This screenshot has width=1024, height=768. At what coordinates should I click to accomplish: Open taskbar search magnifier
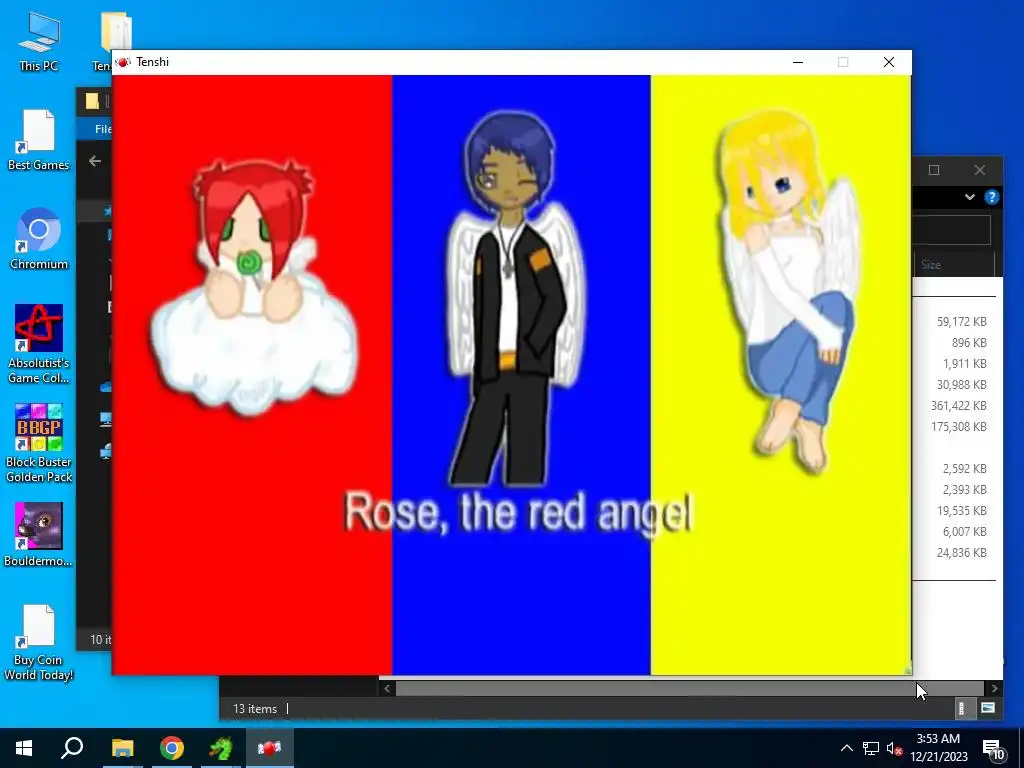click(72, 748)
